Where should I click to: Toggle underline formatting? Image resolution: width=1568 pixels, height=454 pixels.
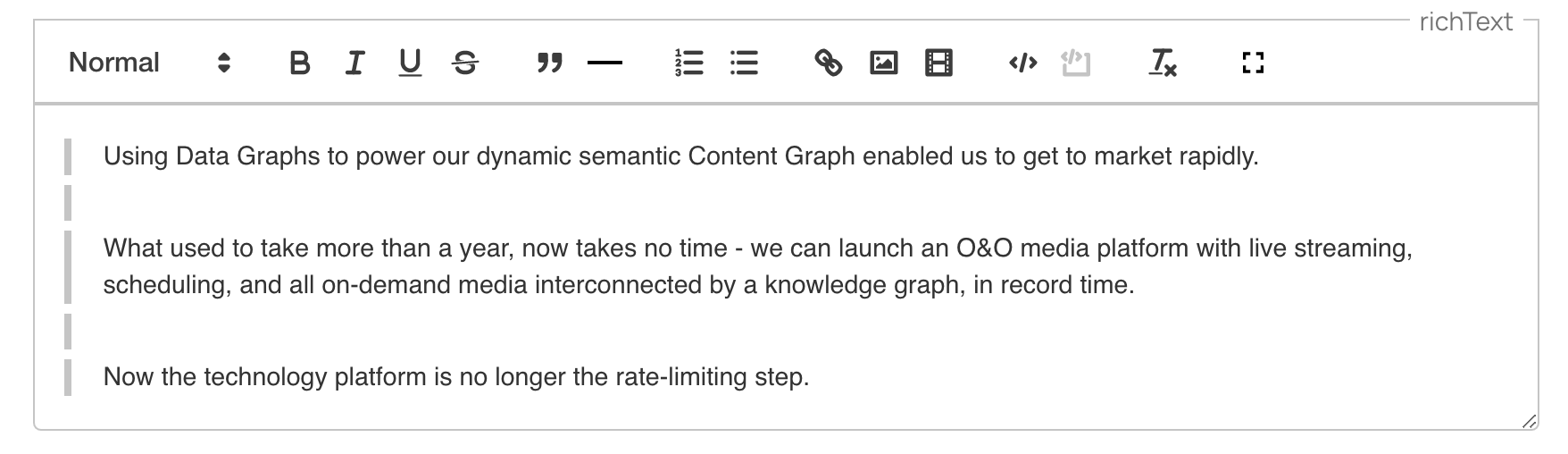410,63
